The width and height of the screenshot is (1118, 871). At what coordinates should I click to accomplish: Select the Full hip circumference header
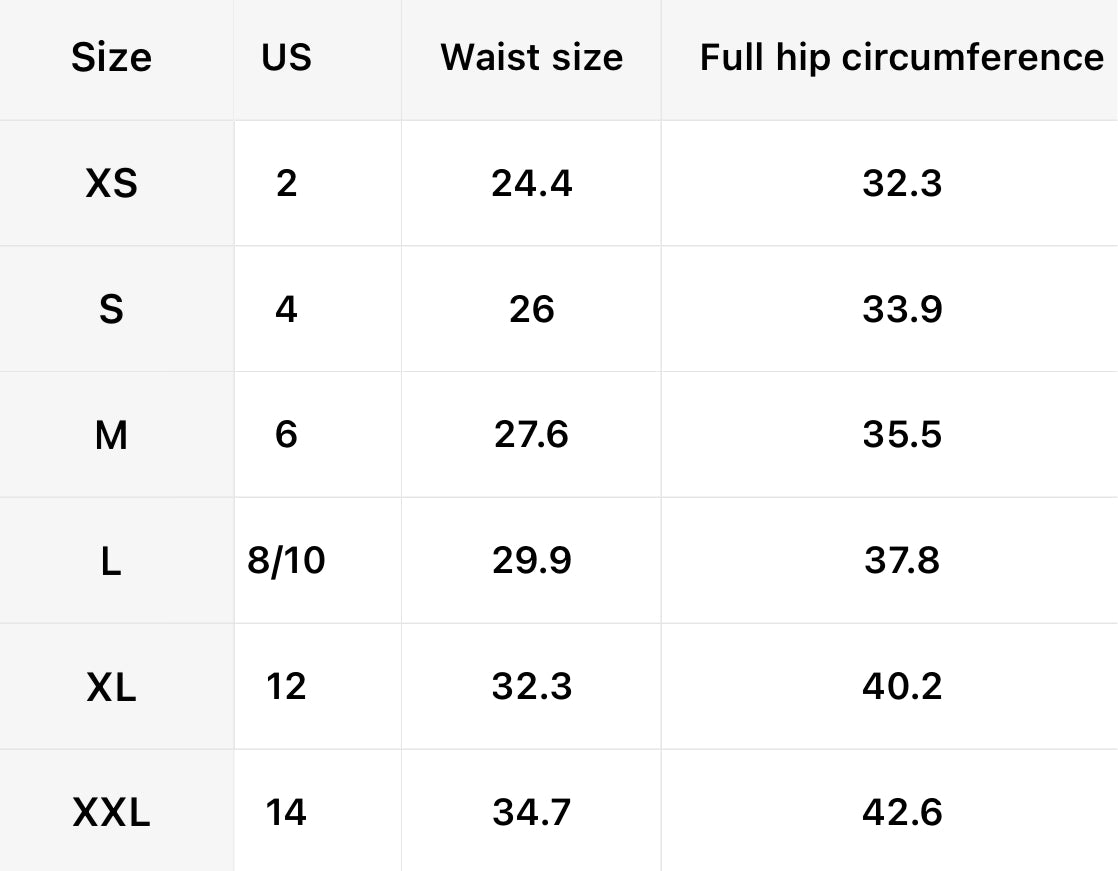click(x=901, y=58)
